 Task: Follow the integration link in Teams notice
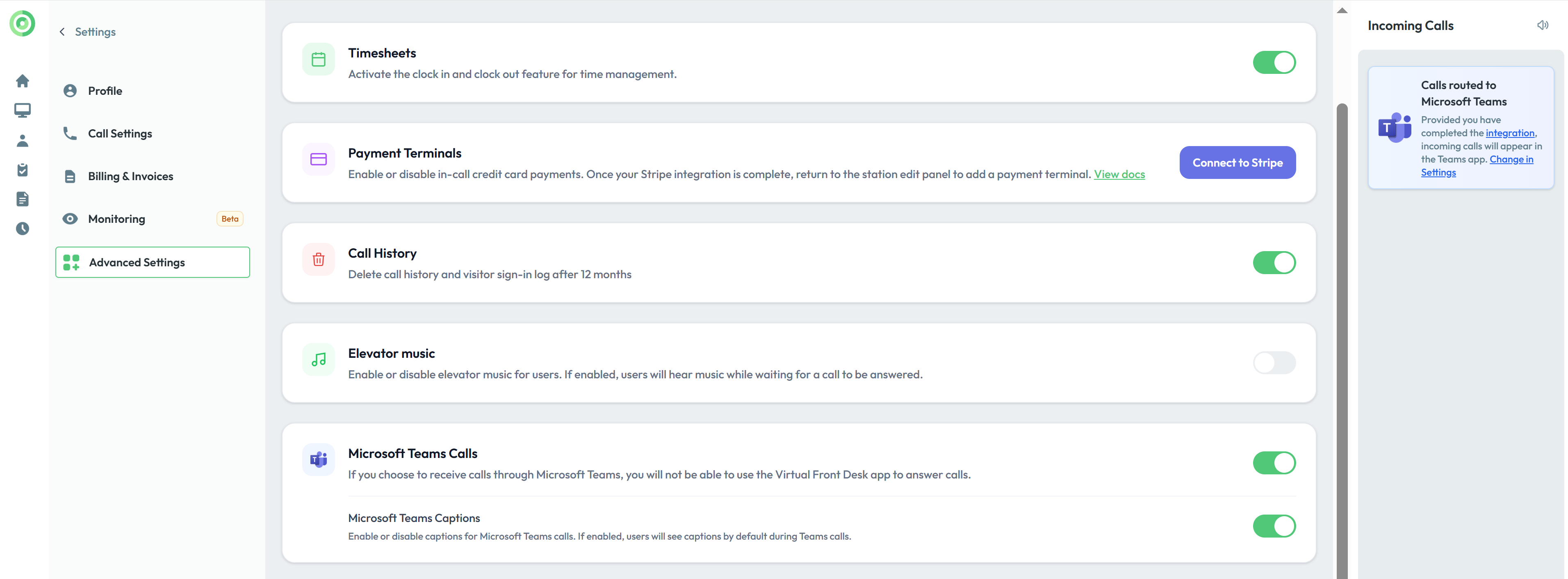click(1509, 133)
